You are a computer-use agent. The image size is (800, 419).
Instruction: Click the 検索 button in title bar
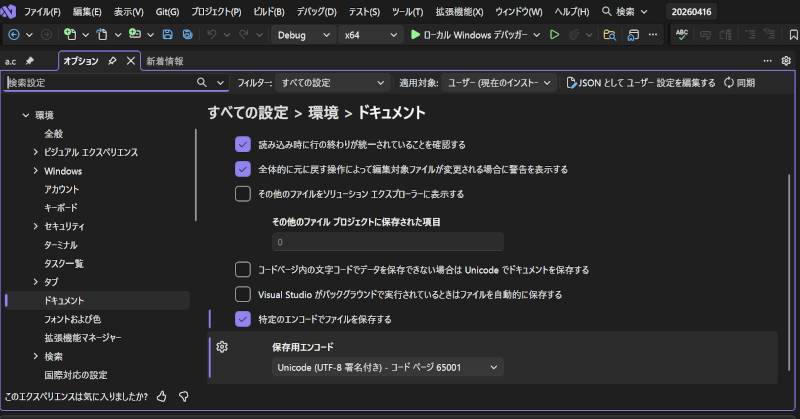625,11
